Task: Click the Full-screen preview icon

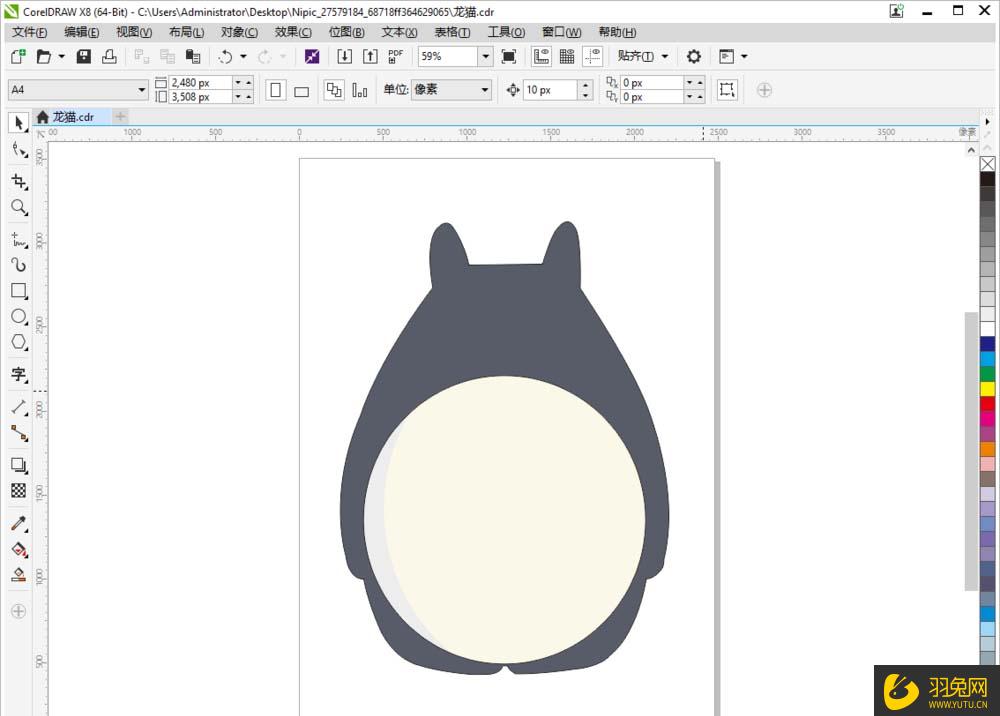Action: (508, 57)
